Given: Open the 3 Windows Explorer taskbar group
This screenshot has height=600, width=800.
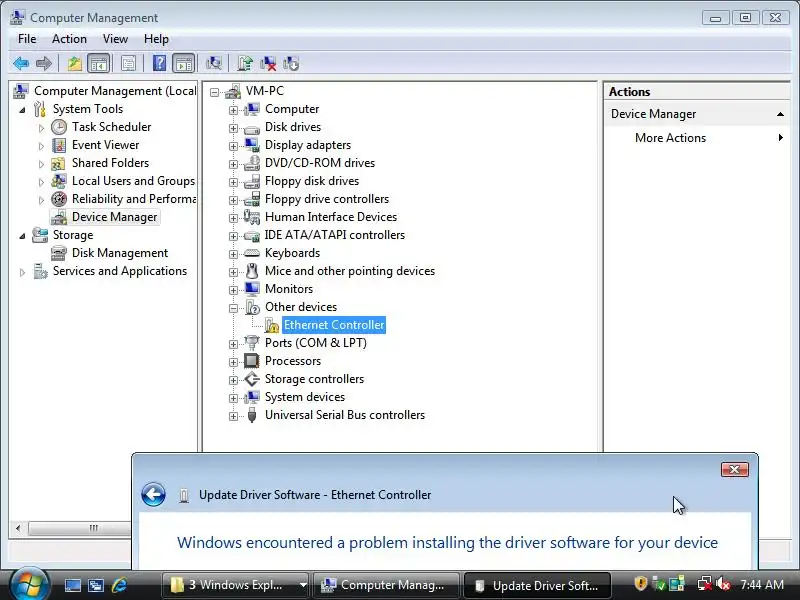Looking at the screenshot, I should [x=236, y=585].
